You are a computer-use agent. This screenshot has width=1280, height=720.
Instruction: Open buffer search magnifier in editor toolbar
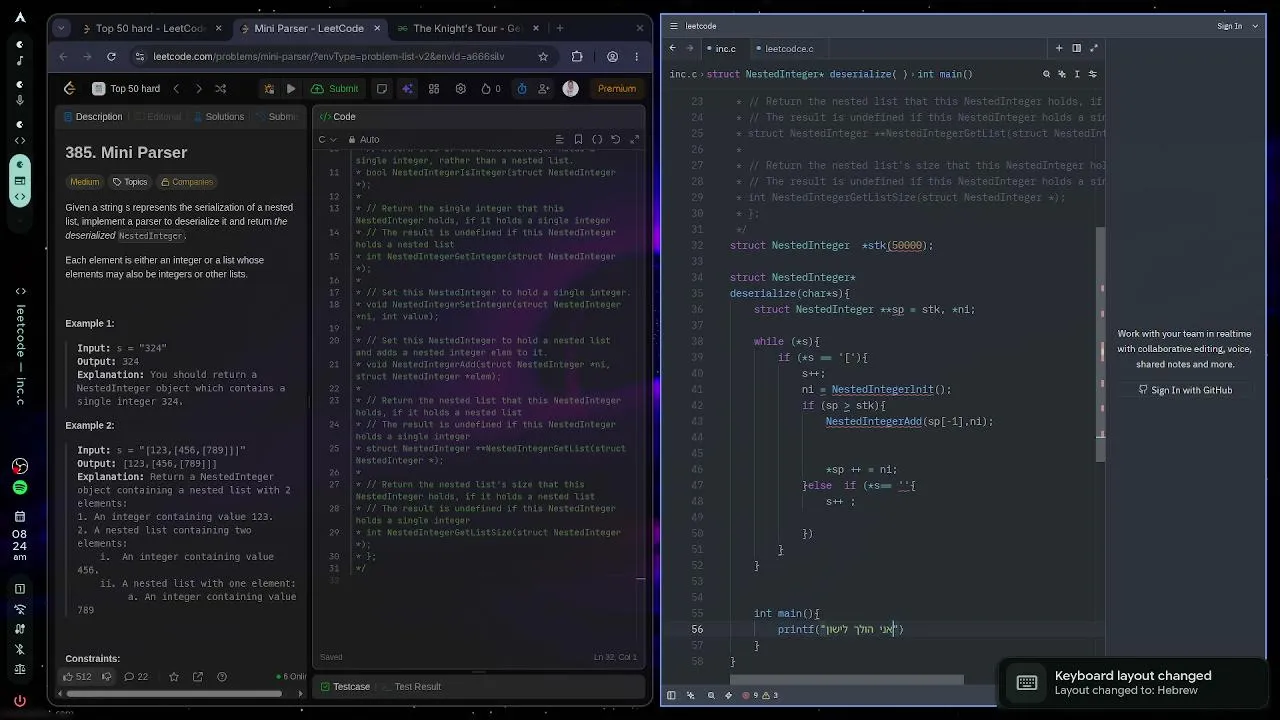(x=1047, y=74)
